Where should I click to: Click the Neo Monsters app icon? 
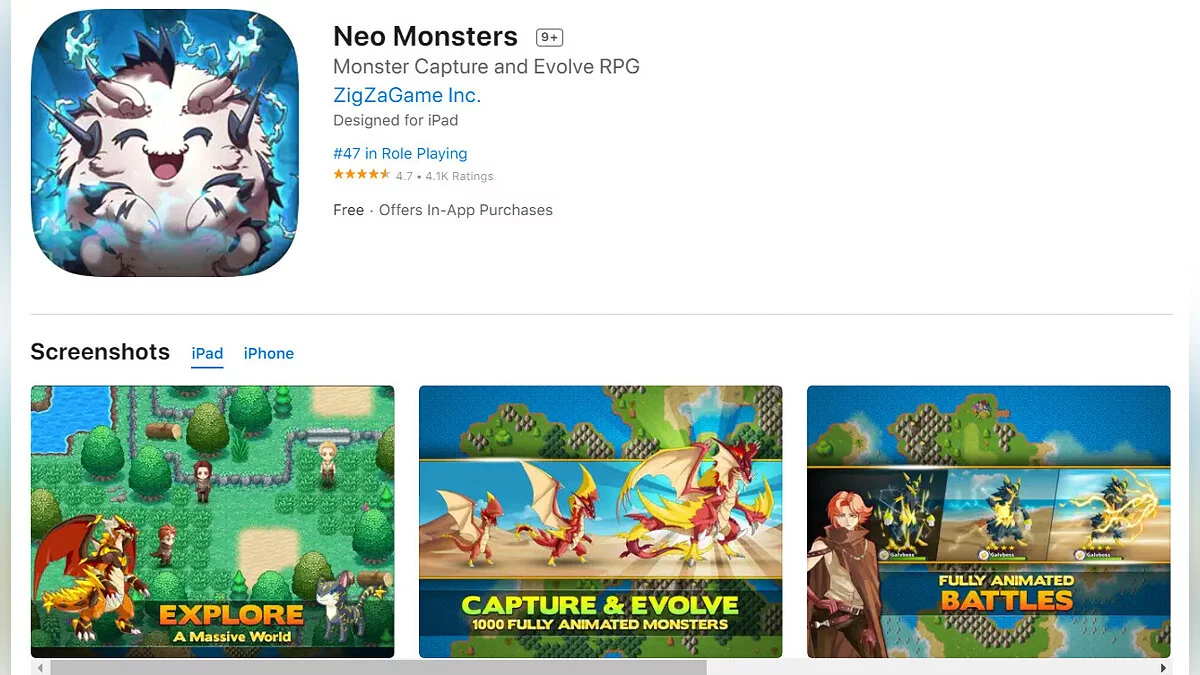tap(165, 143)
